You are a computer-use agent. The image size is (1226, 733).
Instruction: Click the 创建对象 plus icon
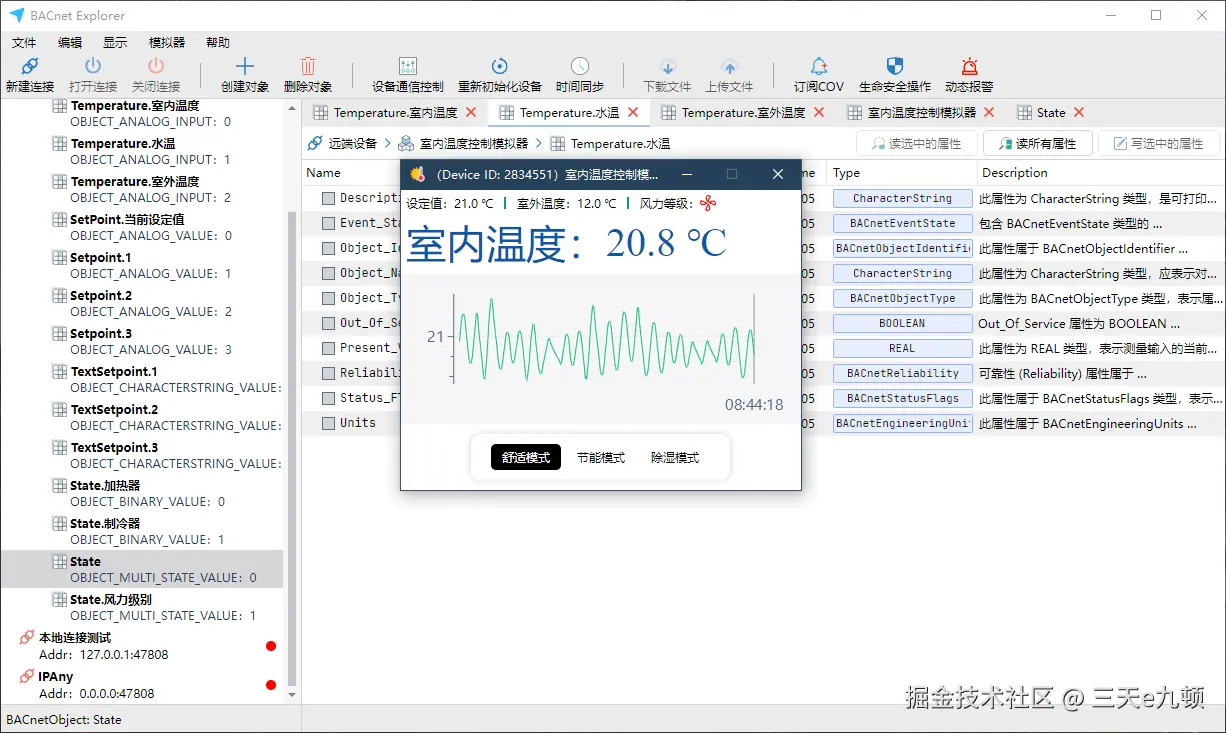[245, 66]
